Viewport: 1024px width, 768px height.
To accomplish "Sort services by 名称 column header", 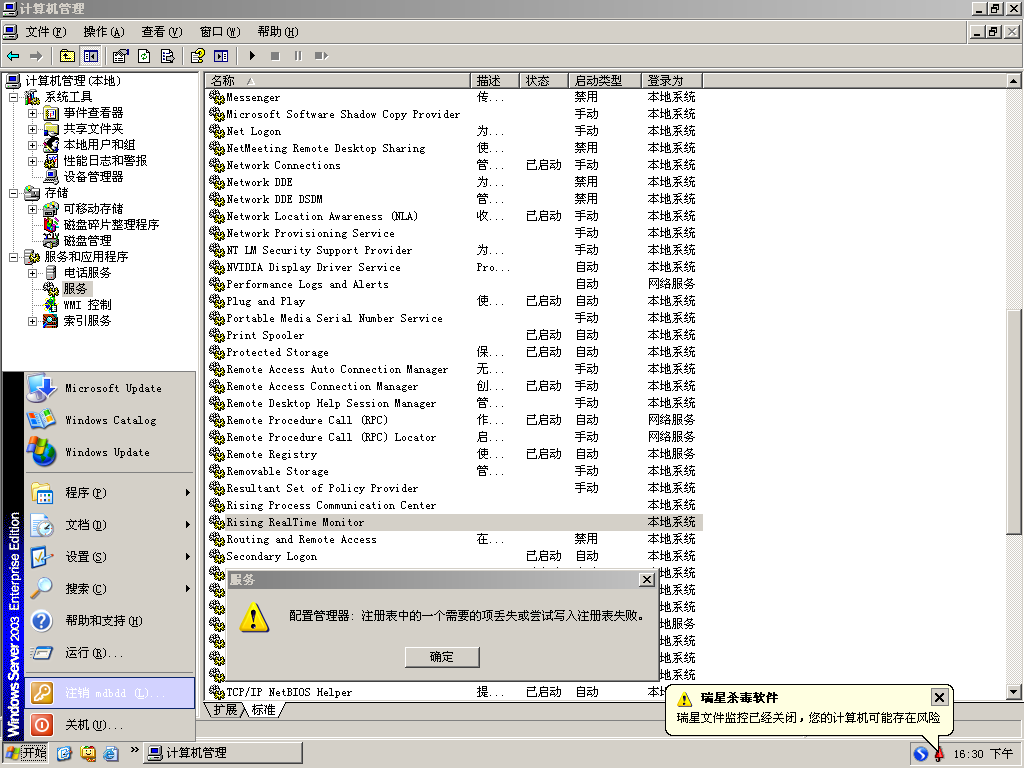I will (338, 81).
